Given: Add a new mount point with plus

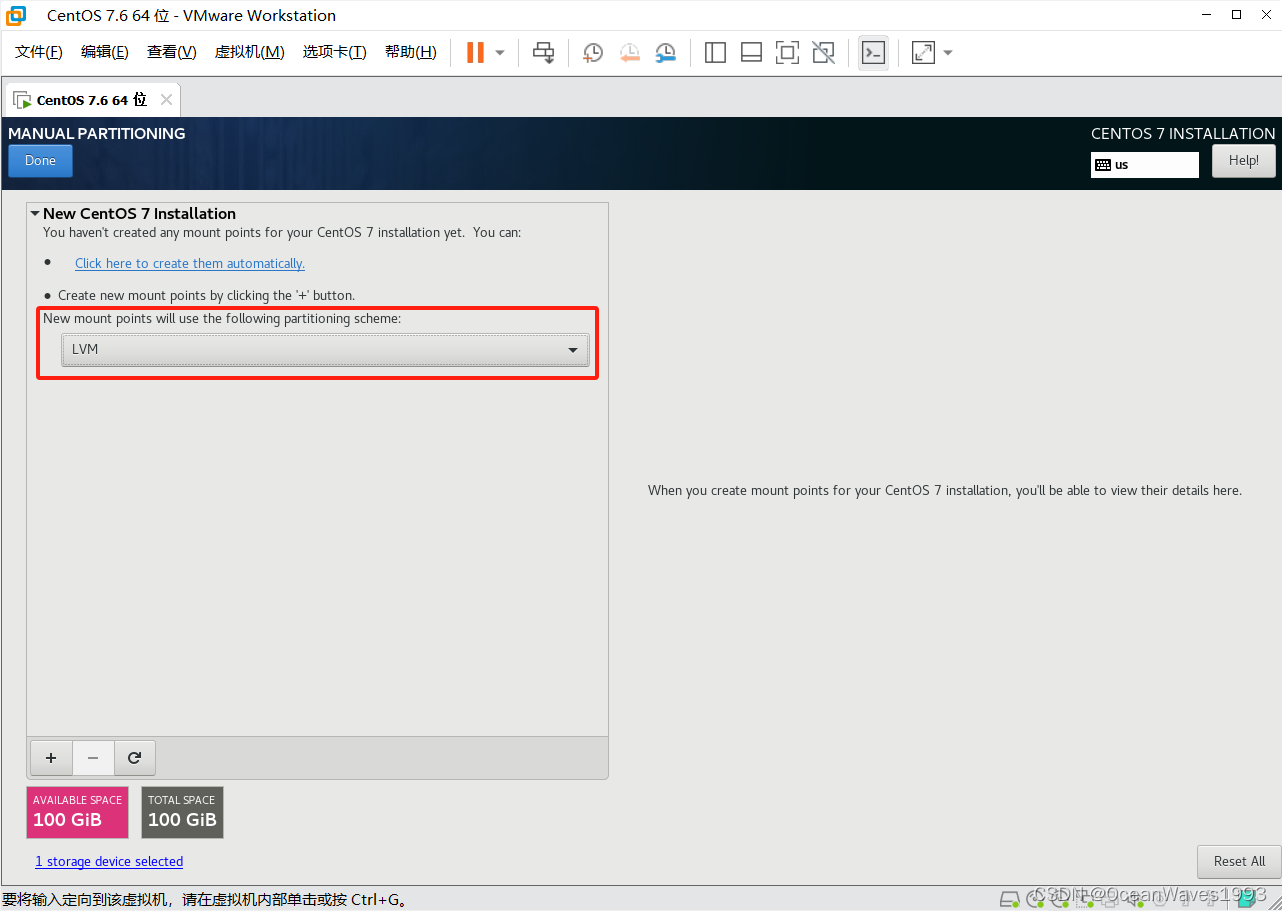Looking at the screenshot, I should click(x=51, y=758).
